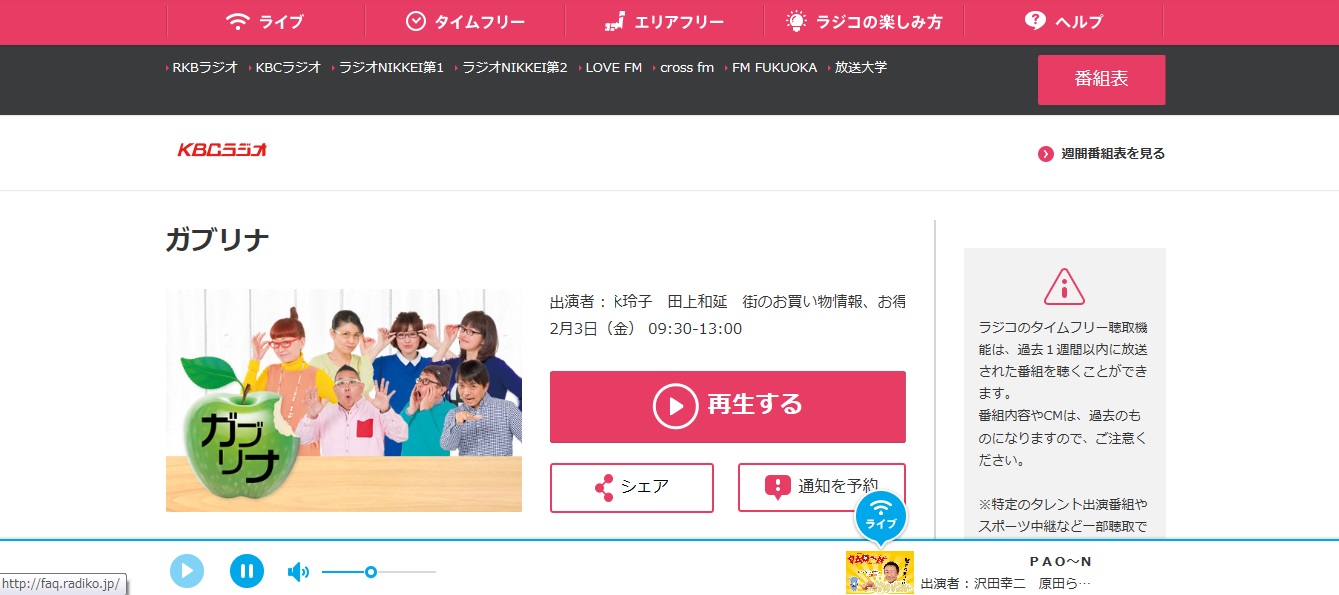Open the タイムフリー navigation tab
The width and height of the screenshot is (1339, 595).
[x=465, y=21]
